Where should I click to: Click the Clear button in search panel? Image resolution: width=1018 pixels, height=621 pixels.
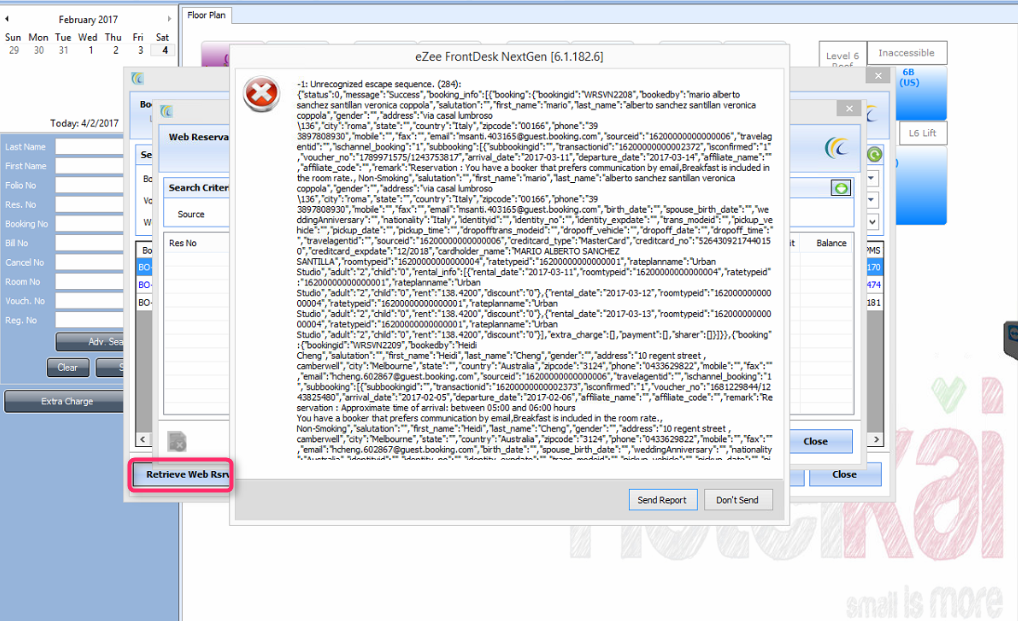click(x=68, y=367)
